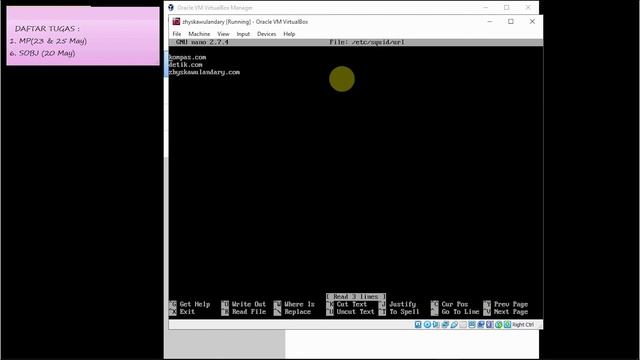Click the Where Is shortcut label
Viewport: 640px width, 360px height.
pyautogui.click(x=299, y=304)
